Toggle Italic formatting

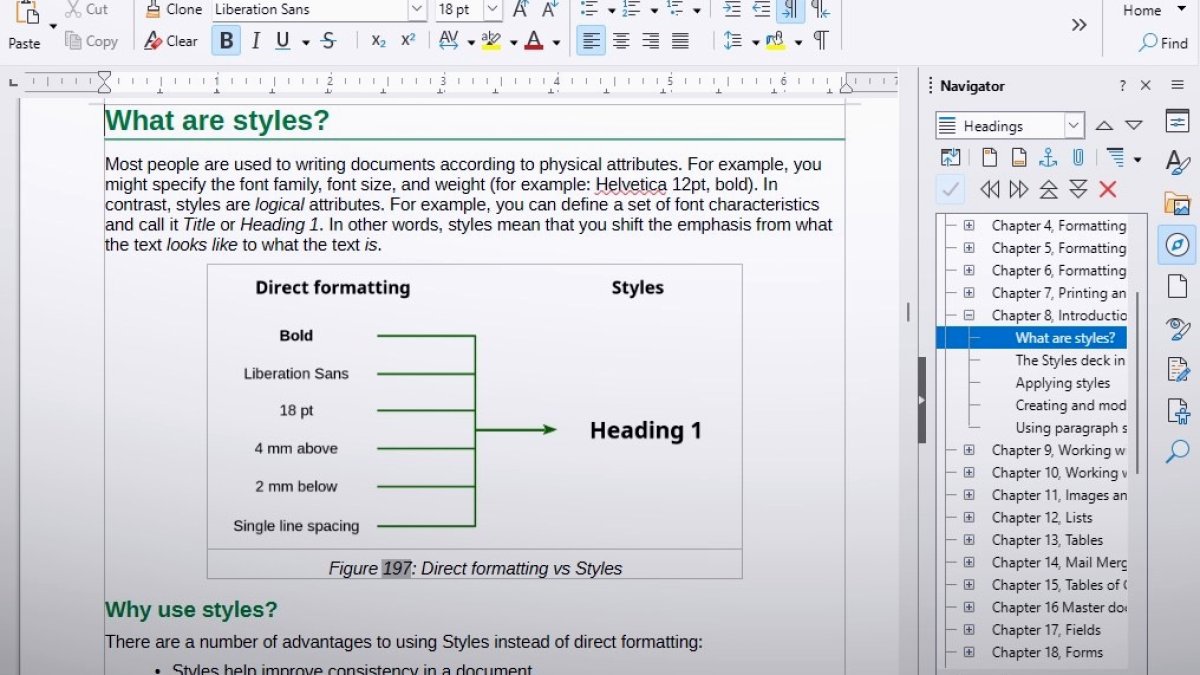pos(255,41)
